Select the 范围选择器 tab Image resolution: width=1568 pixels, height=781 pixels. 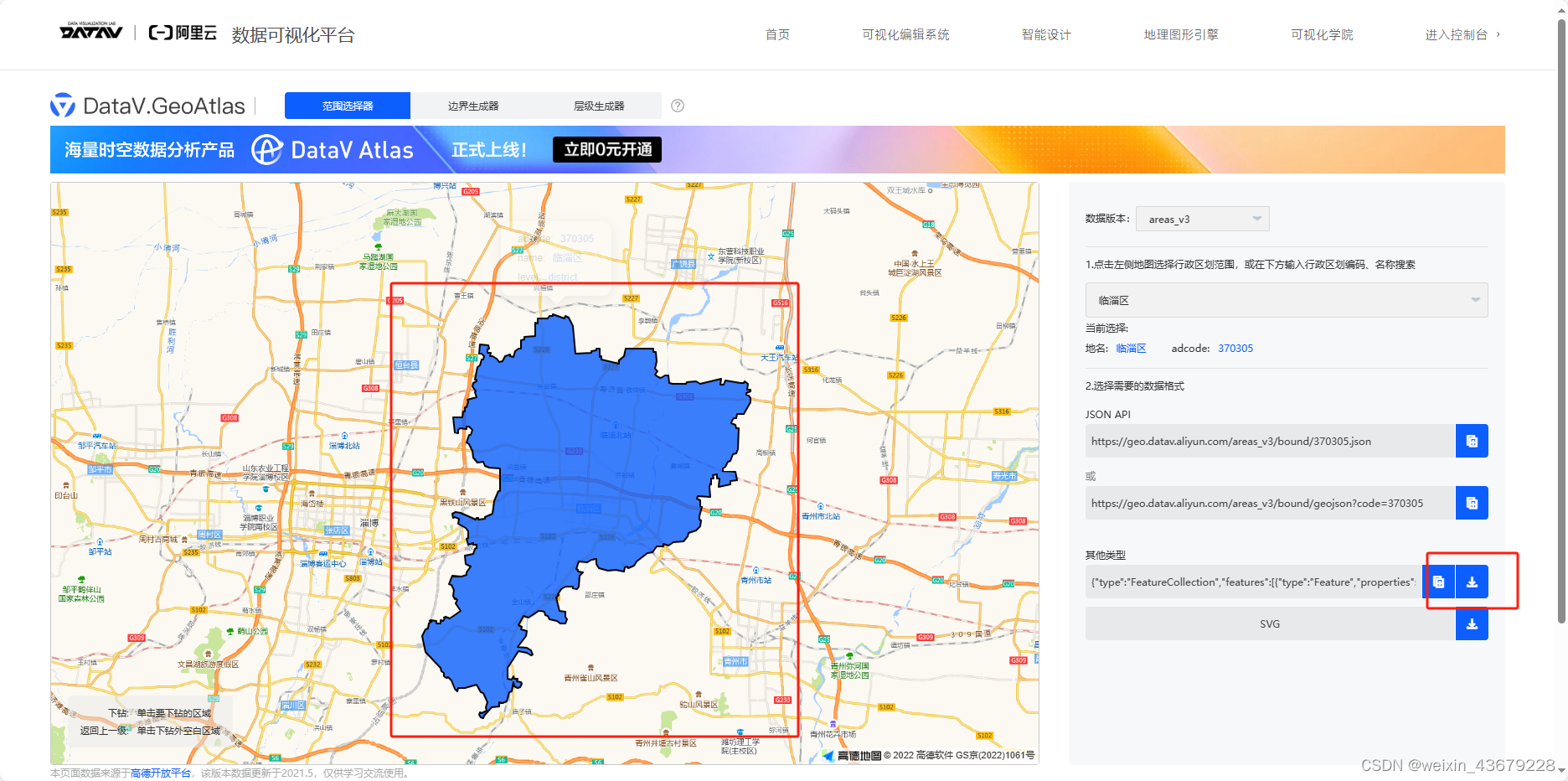tap(348, 106)
